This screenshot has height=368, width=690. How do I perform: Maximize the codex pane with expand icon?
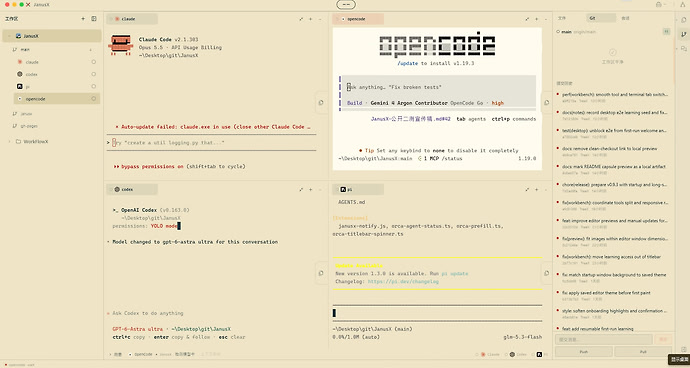301,189
